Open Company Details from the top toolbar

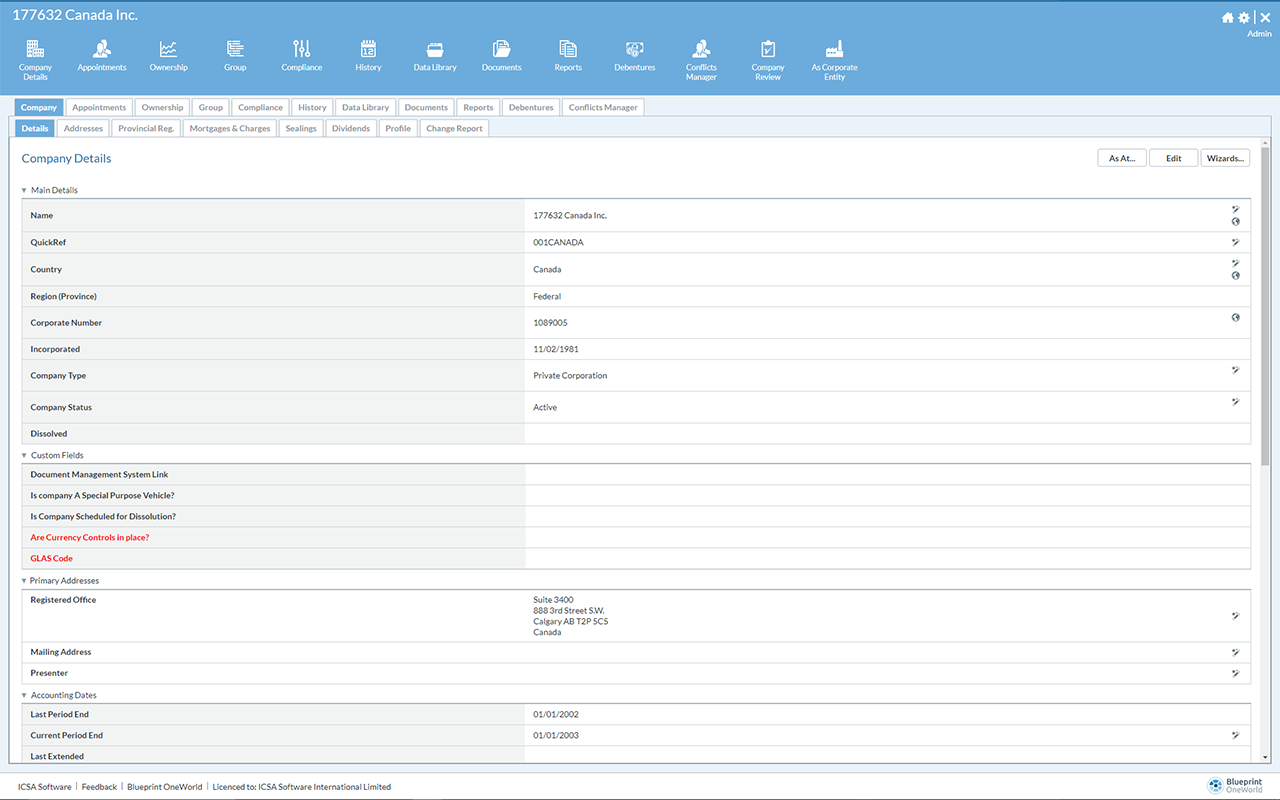point(35,60)
